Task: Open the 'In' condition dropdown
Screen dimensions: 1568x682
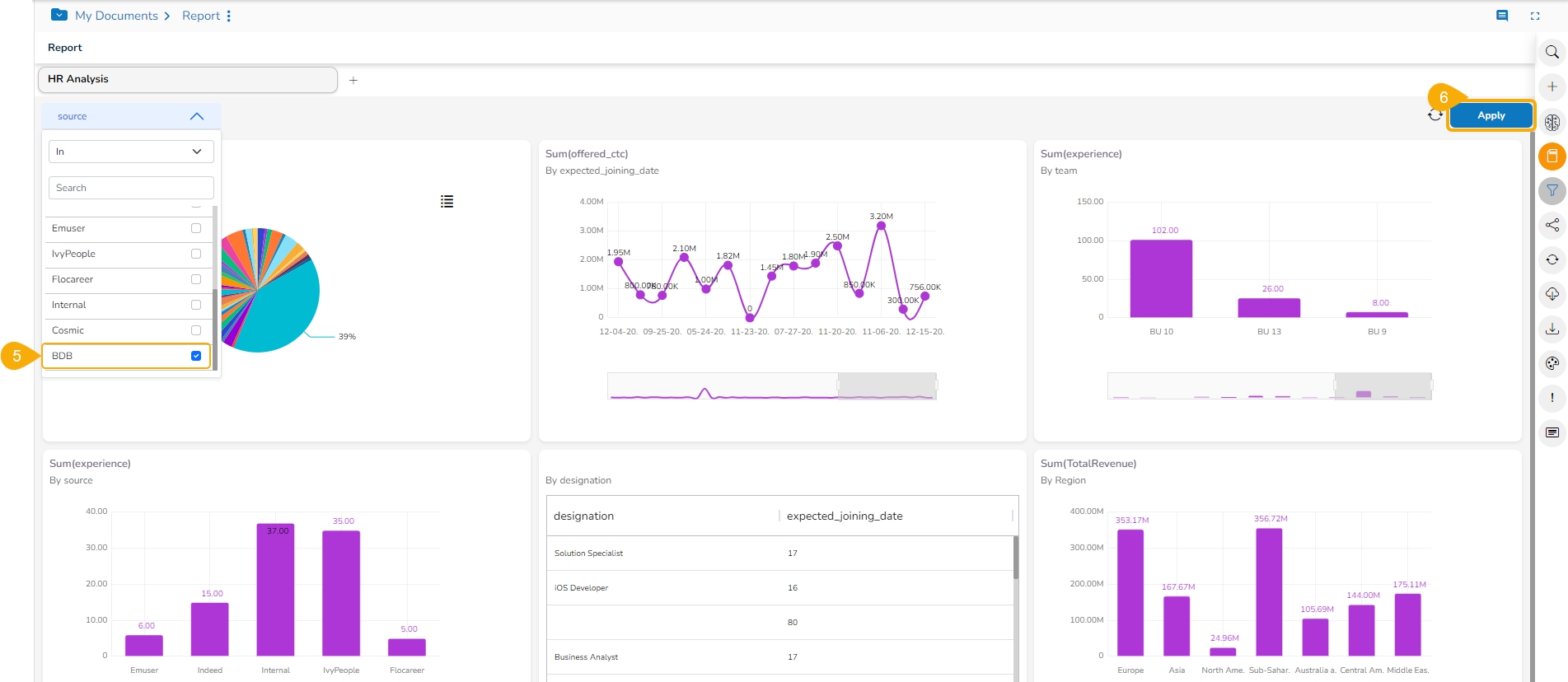Action: click(131, 152)
